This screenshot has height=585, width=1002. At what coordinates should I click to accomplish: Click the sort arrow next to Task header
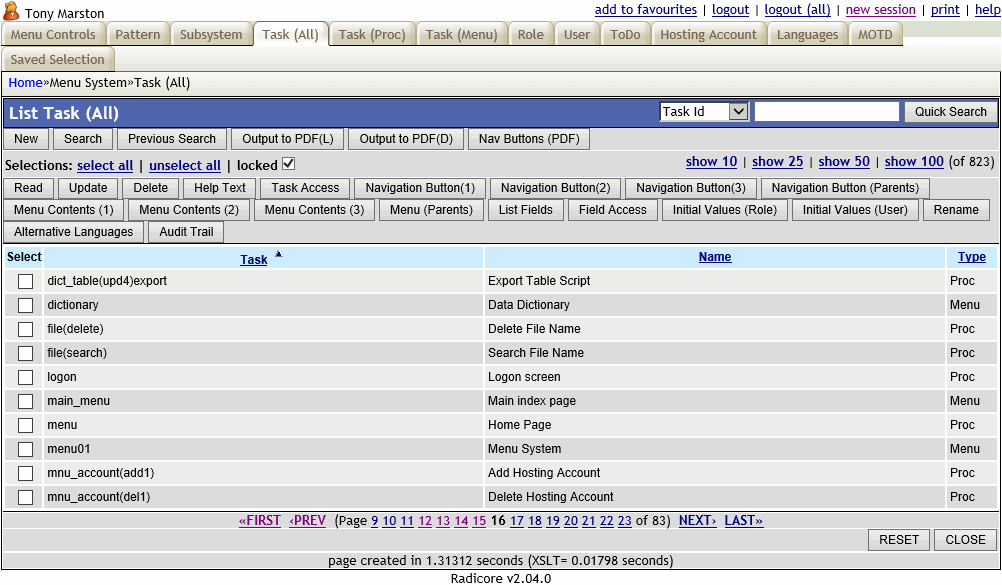click(279, 255)
